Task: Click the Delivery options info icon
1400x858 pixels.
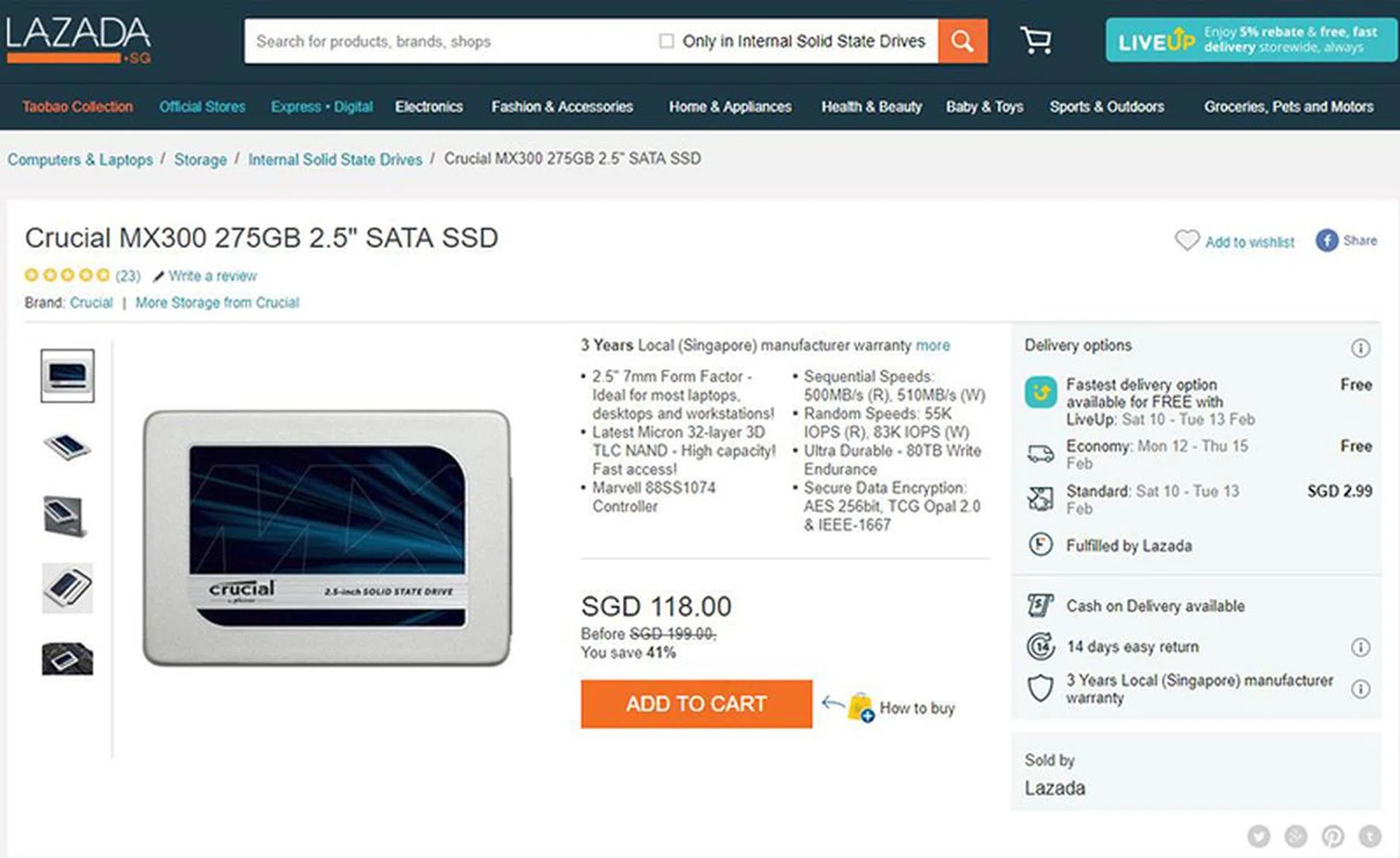Action: 1360,348
